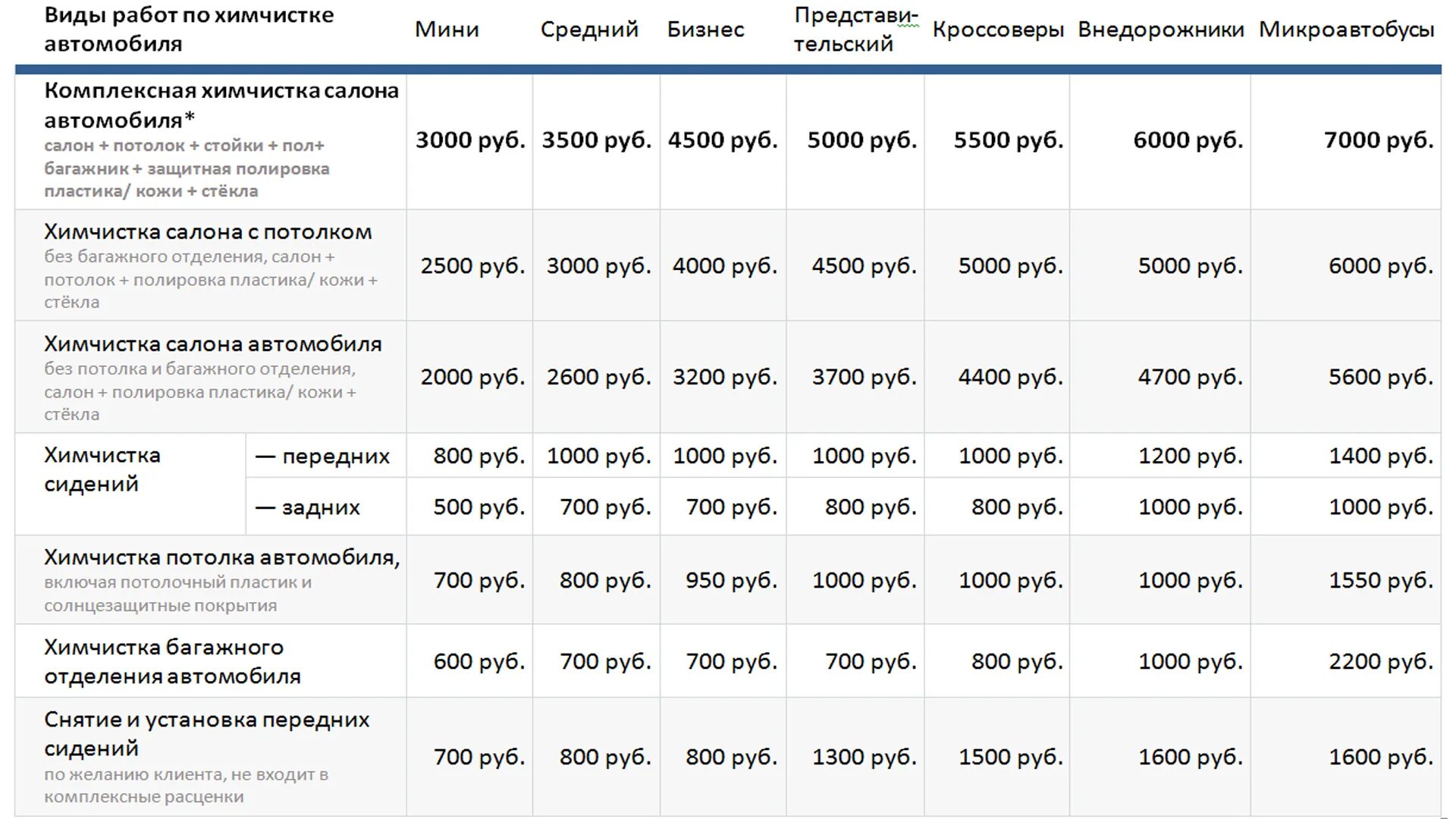Viewport: 1456px width, 819px height.
Task: Click the '— задних' sub-row label
Action: point(307,507)
